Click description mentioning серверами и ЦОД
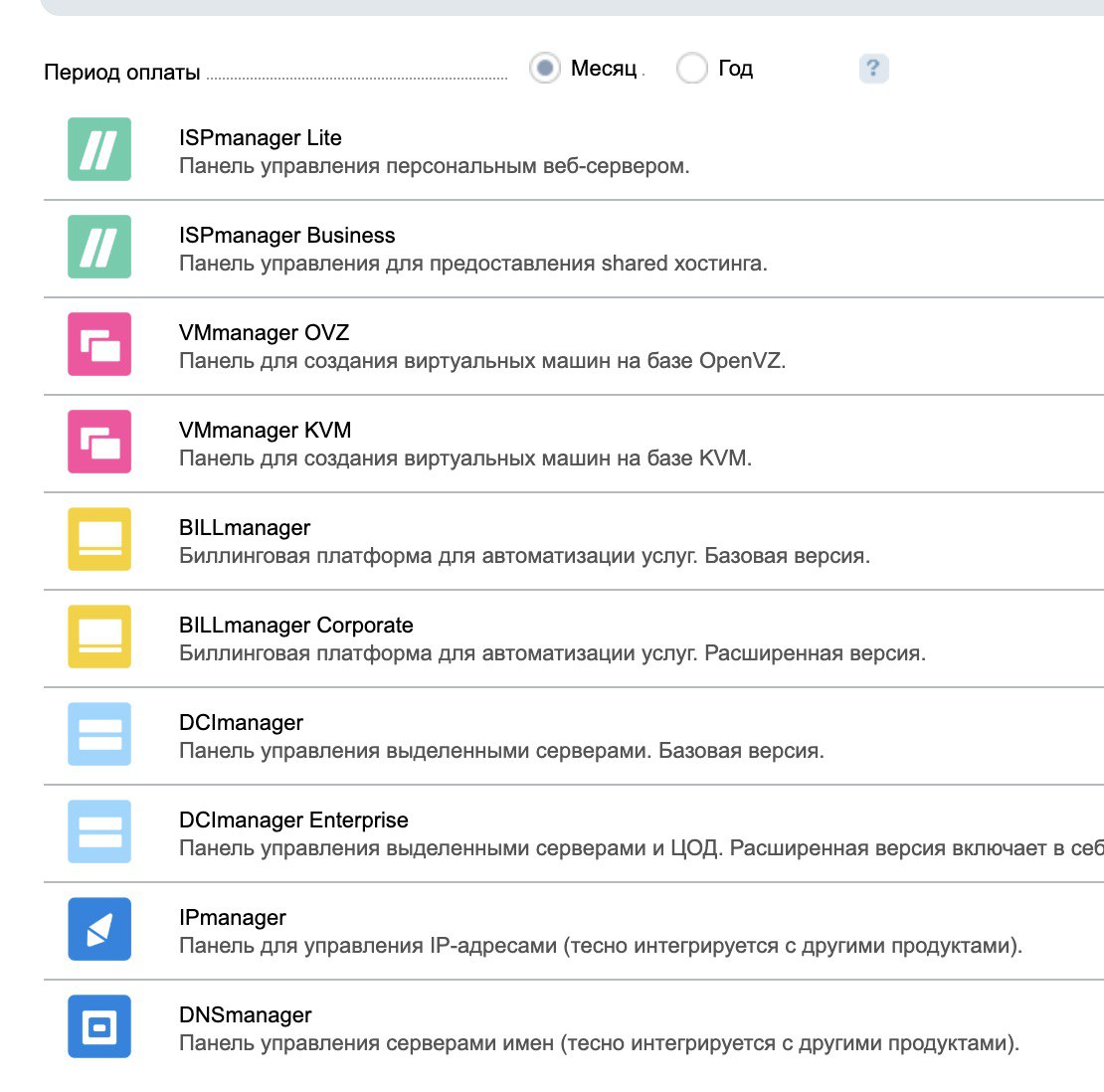 642,848
